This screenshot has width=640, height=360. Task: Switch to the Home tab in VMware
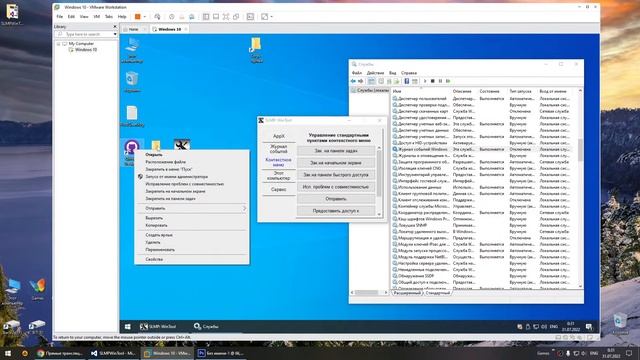133,29
